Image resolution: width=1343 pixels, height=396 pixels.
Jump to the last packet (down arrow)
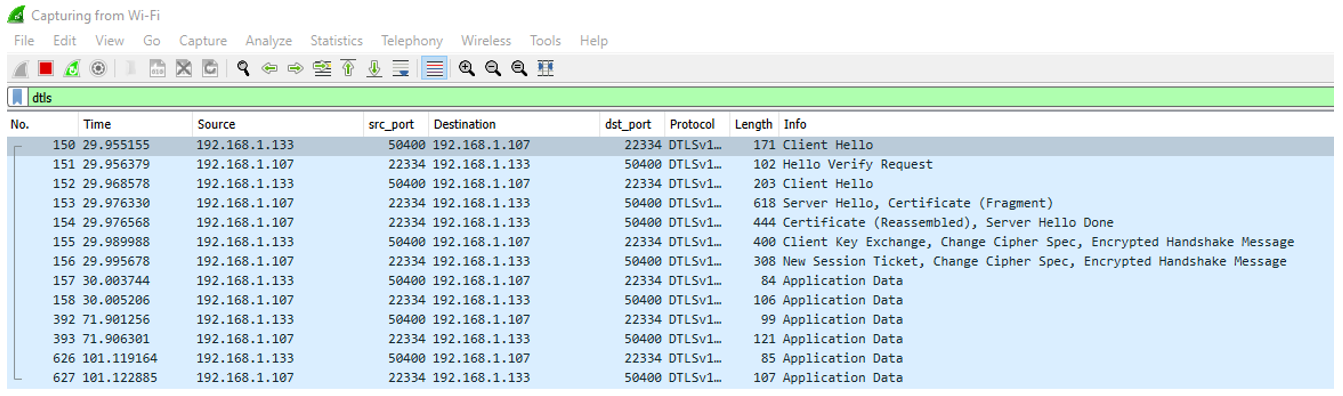[374, 68]
